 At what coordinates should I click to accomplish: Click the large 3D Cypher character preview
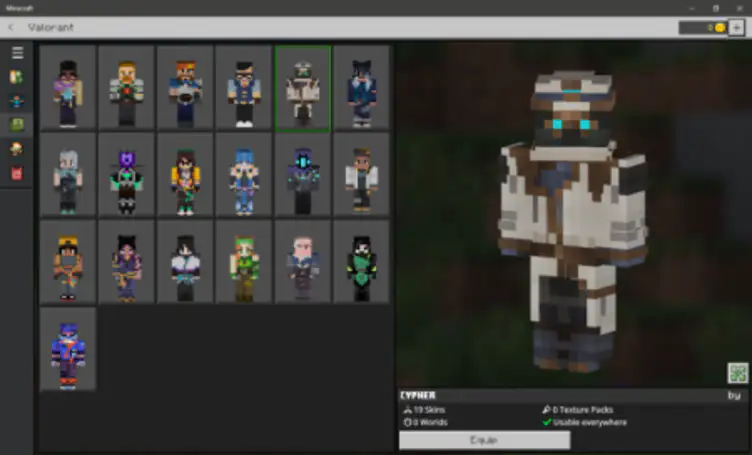point(573,221)
